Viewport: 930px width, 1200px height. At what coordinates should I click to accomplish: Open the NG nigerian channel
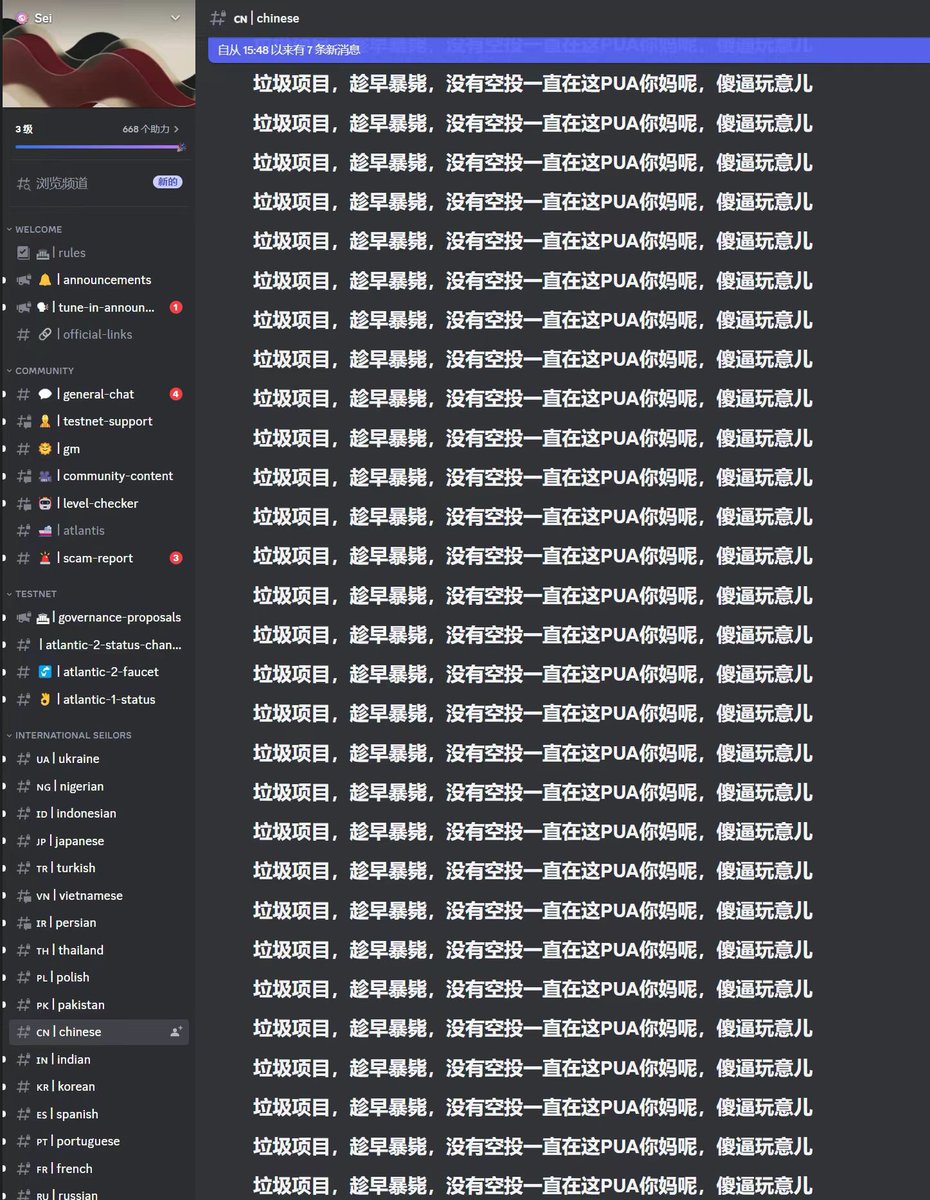98,786
